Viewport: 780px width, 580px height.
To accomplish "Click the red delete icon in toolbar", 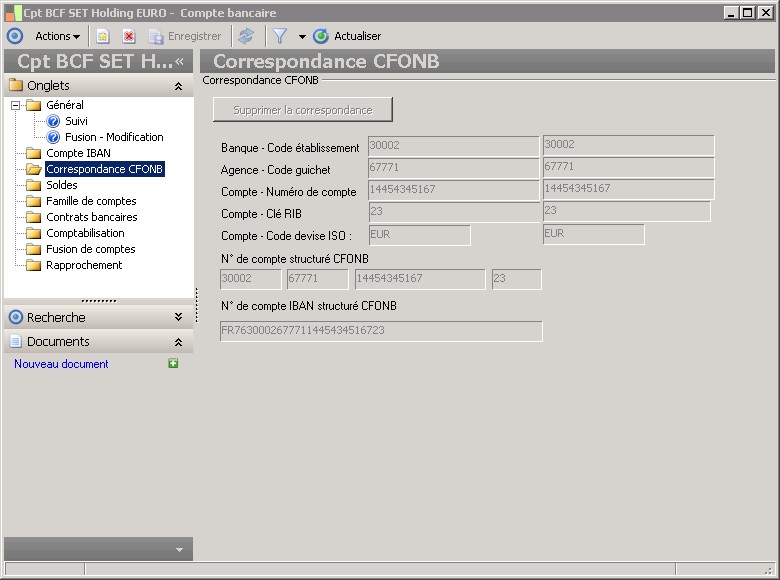I will click(x=129, y=36).
